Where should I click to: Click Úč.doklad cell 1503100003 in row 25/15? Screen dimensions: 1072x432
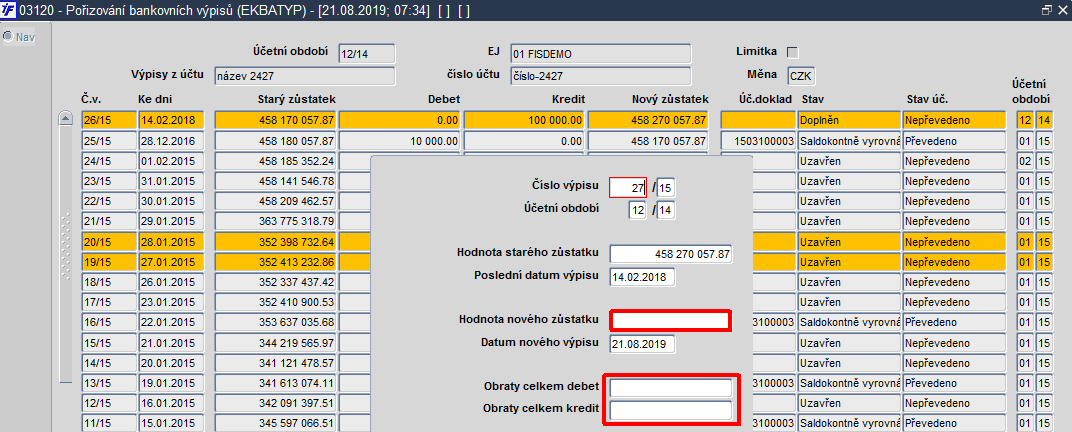click(x=758, y=141)
